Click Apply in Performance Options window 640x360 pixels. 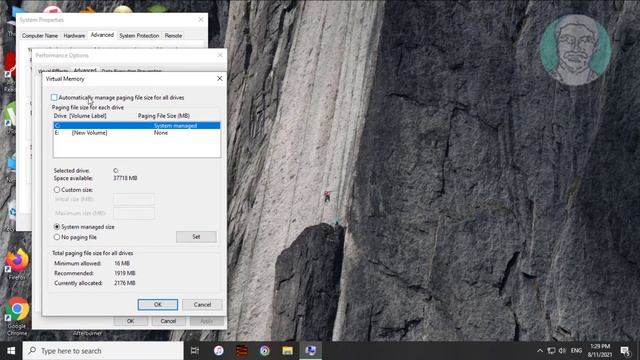coord(206,321)
